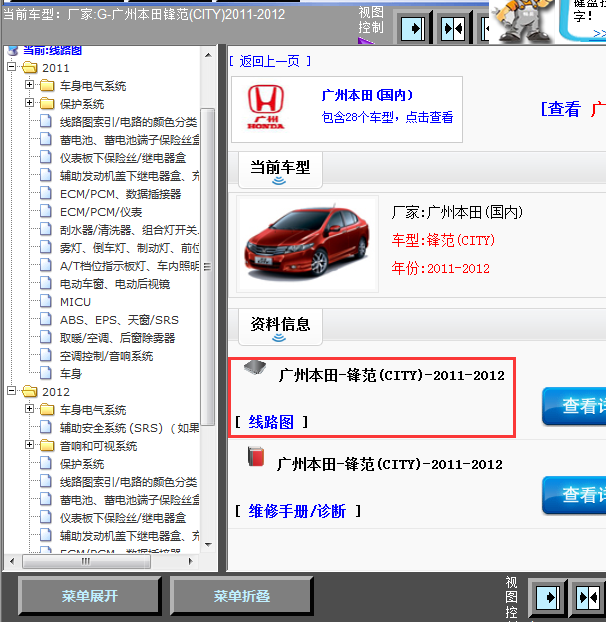The width and height of the screenshot is (606, 622).
Task: Select the 当前车型 tab
Action: pyautogui.click(x=280, y=170)
